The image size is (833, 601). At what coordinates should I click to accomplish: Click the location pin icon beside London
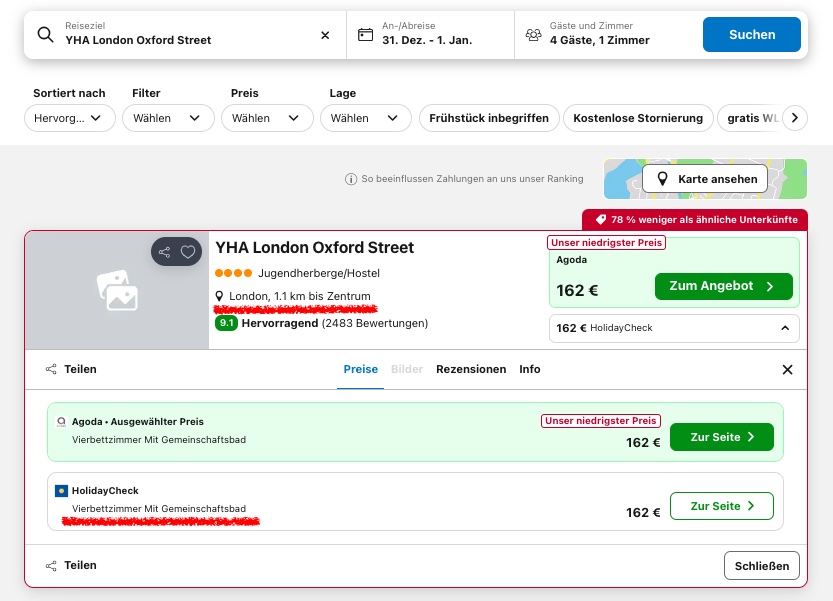click(x=219, y=296)
